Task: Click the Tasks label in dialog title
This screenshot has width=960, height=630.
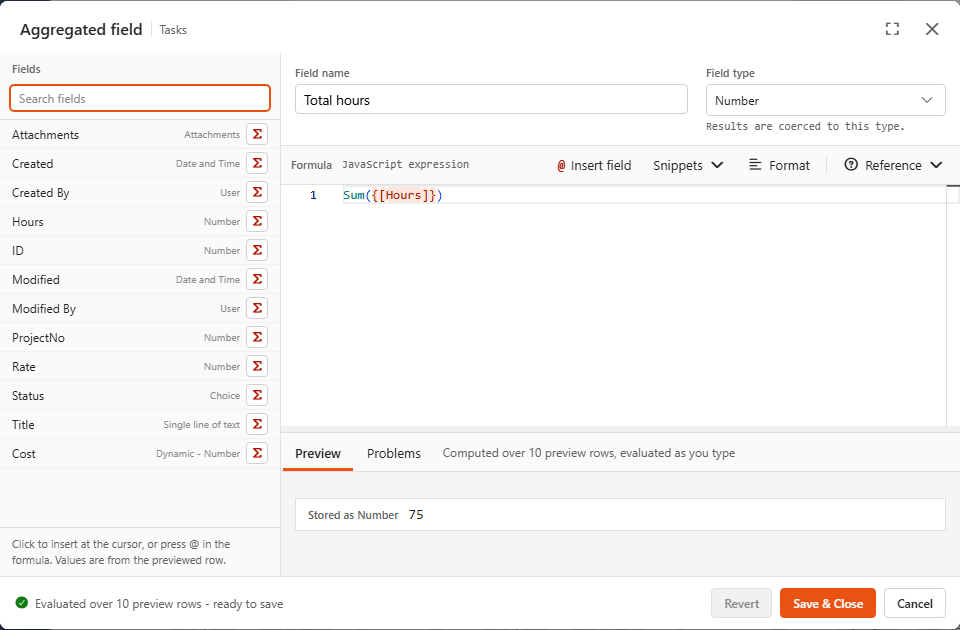Action: point(173,29)
